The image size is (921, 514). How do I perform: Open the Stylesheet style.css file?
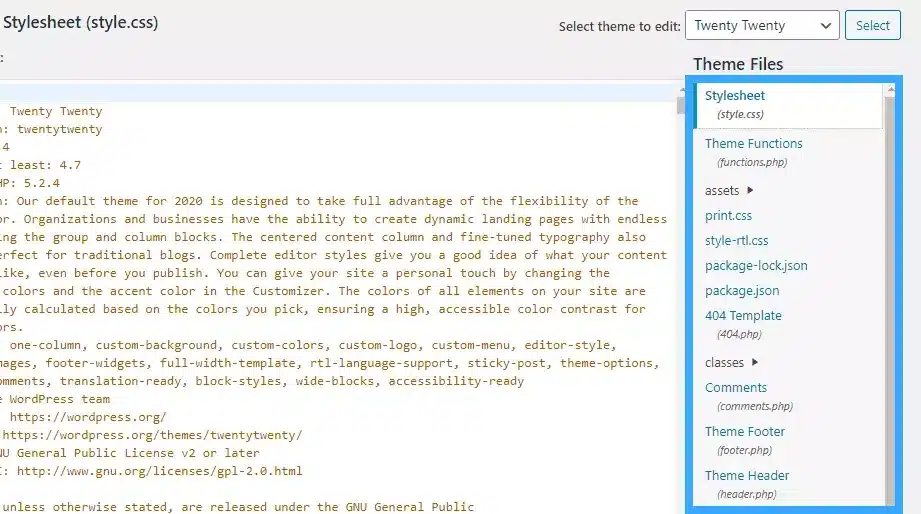(x=735, y=96)
